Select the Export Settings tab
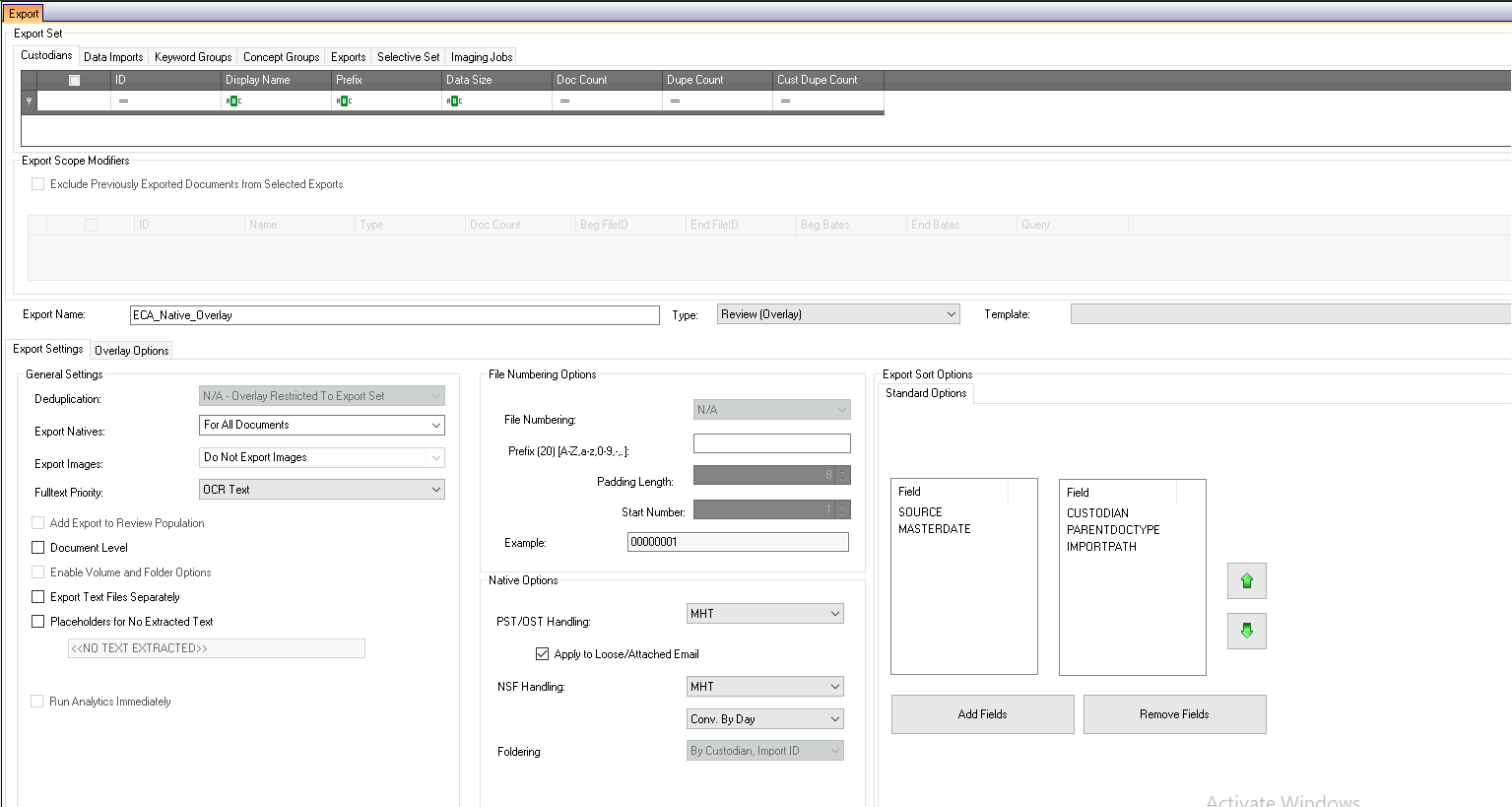The image size is (1512, 807). coord(48,349)
